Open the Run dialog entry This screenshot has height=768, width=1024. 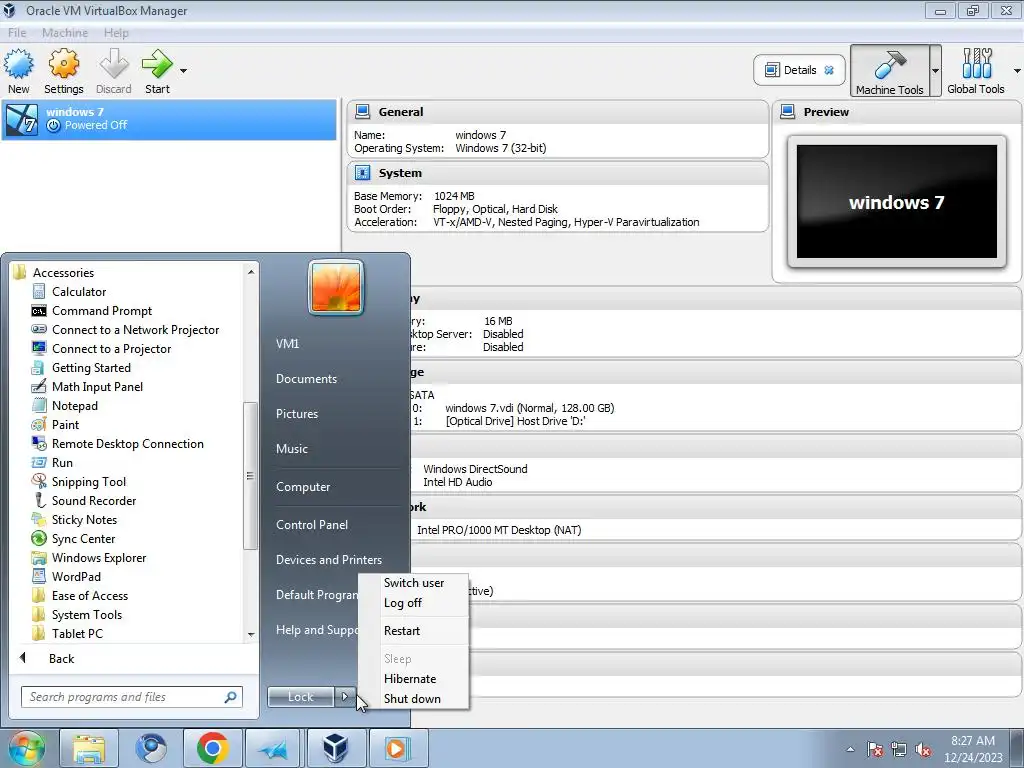point(62,462)
